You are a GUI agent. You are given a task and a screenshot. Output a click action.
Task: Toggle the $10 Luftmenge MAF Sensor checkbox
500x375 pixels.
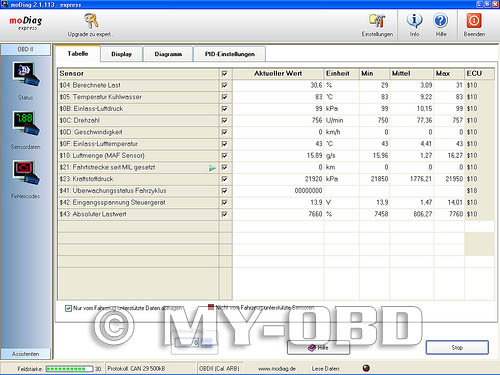(x=225, y=156)
